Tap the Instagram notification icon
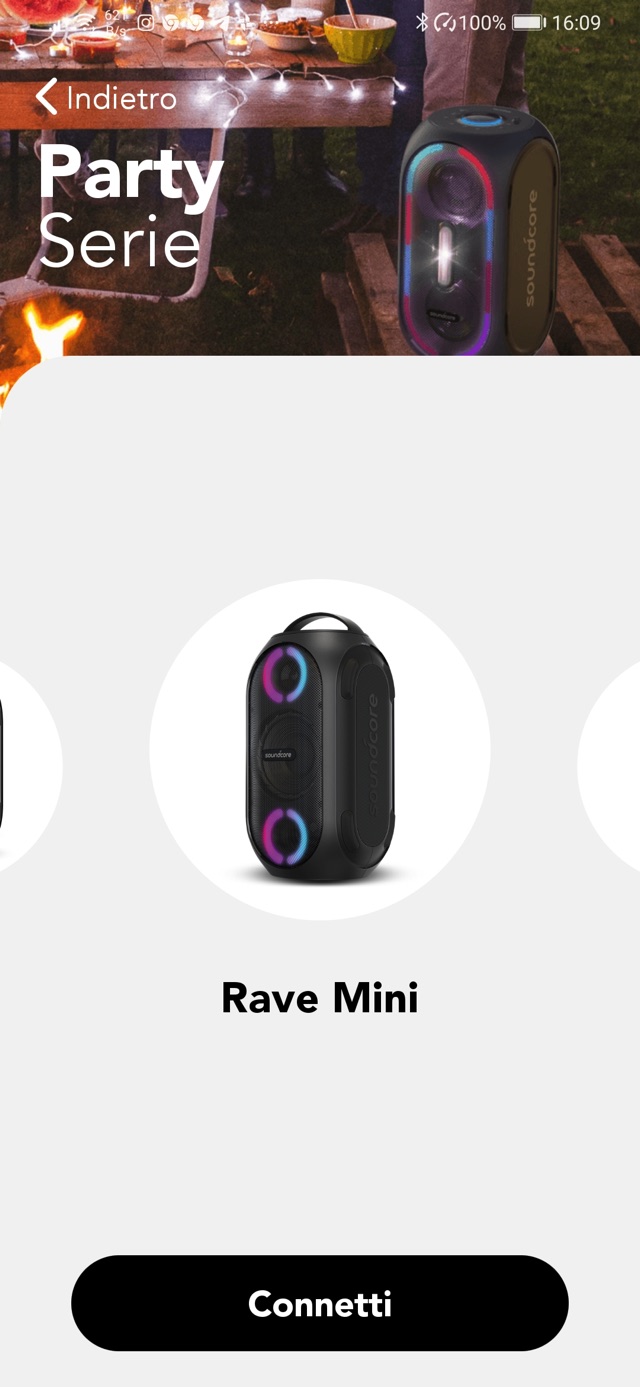The image size is (640, 1387). pos(146,22)
